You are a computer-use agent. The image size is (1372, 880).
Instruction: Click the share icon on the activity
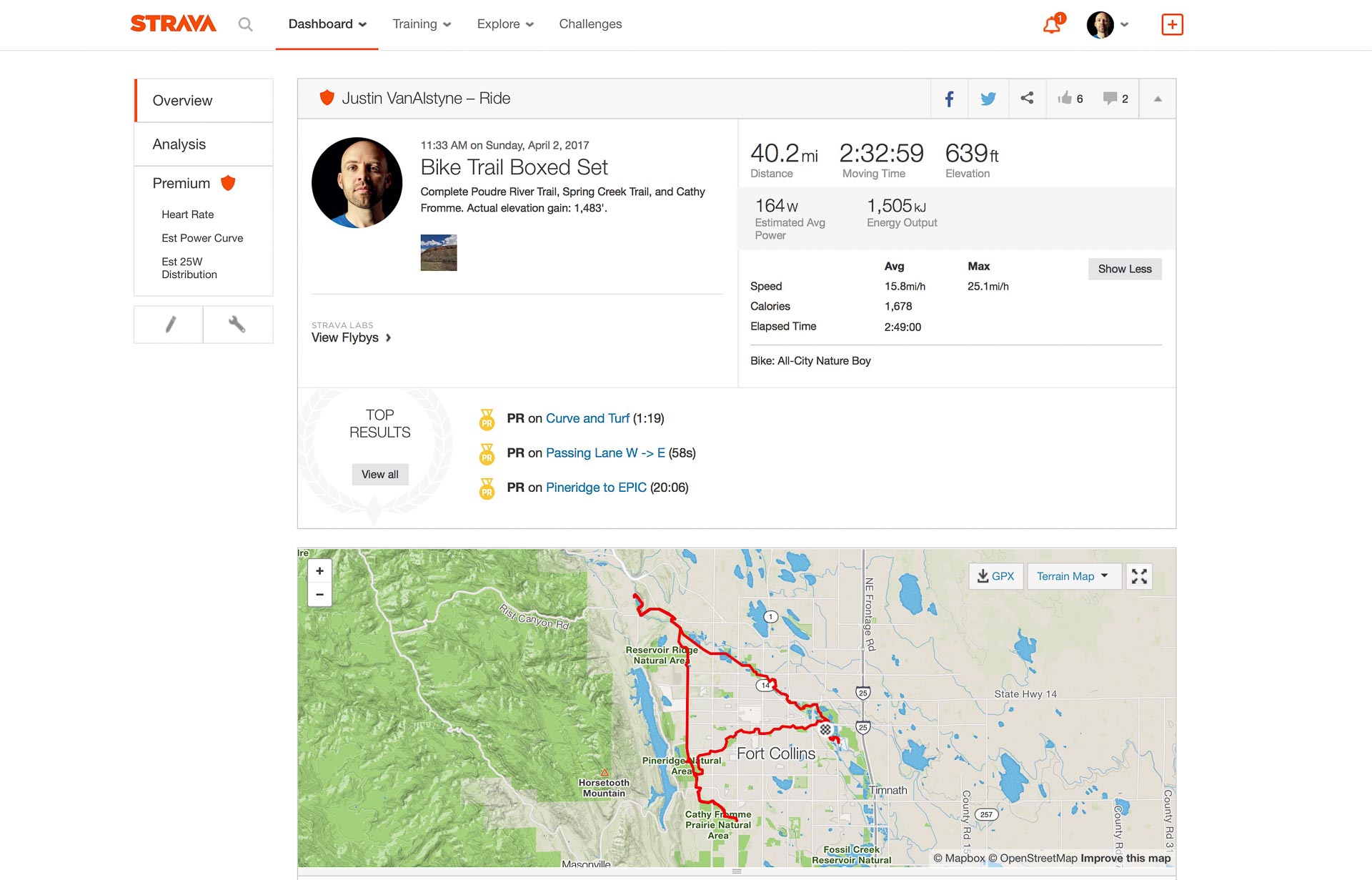[1024, 97]
